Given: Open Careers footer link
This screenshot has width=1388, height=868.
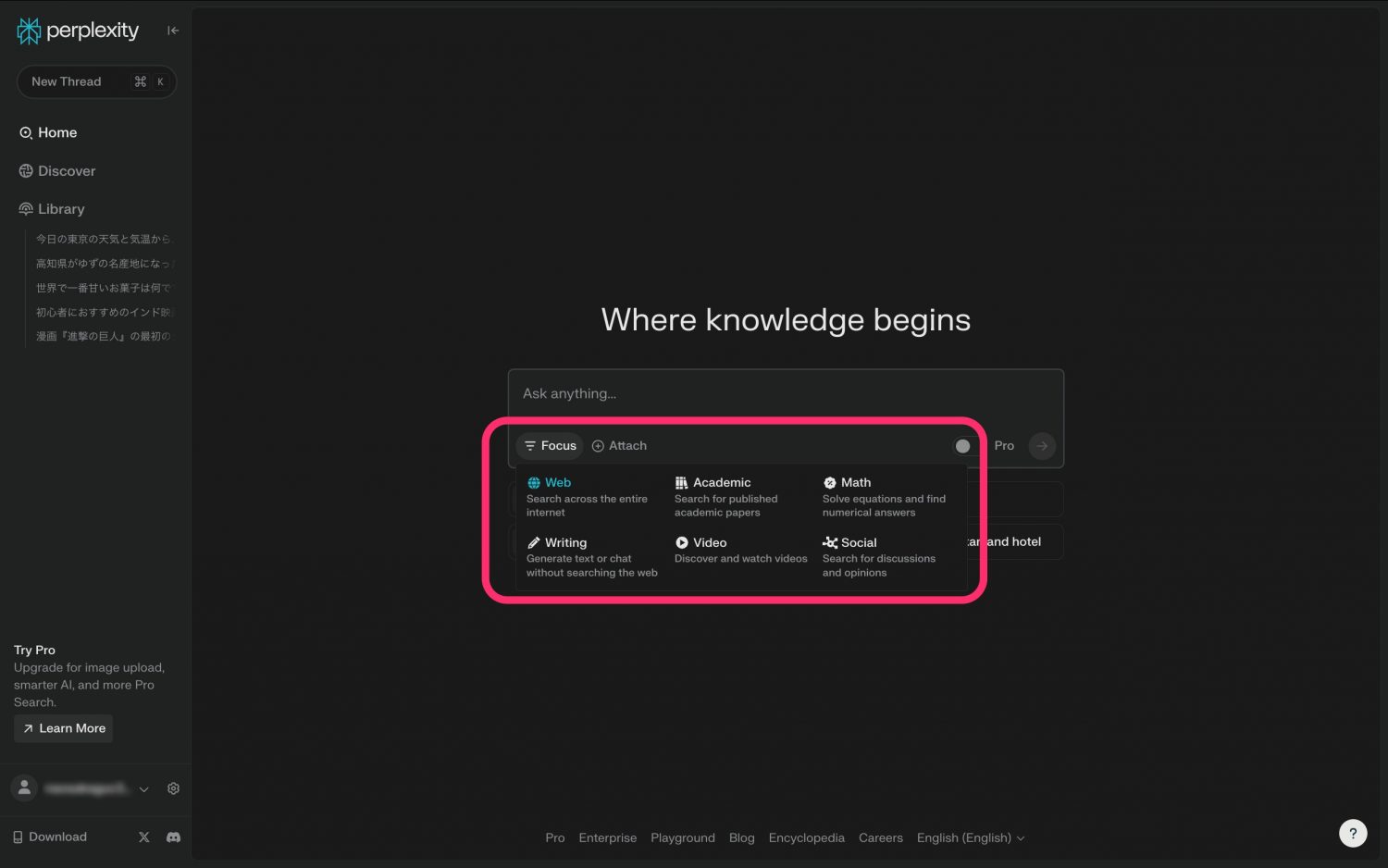Looking at the screenshot, I should click(881, 837).
